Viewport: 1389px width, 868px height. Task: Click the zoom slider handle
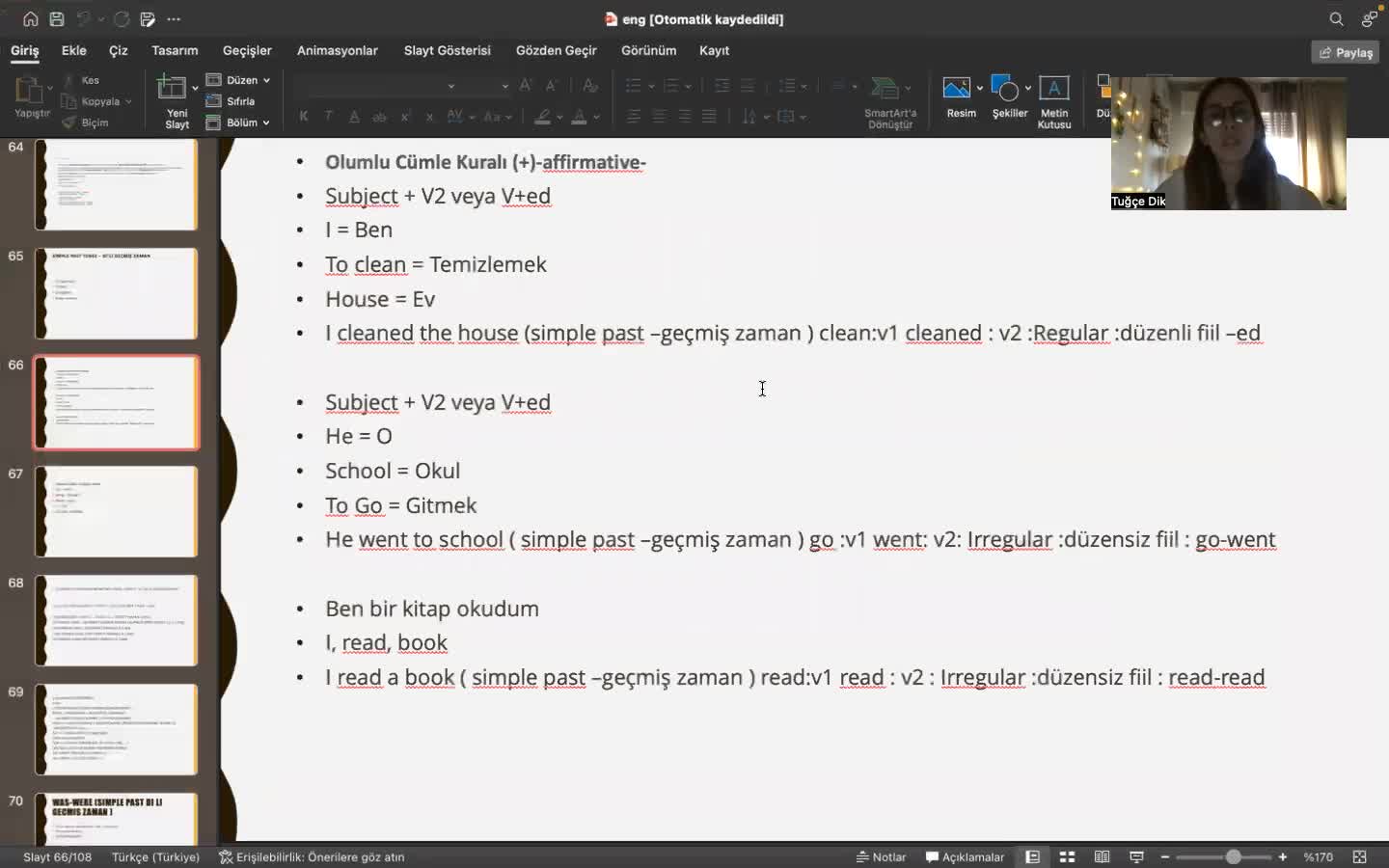[1233, 856]
